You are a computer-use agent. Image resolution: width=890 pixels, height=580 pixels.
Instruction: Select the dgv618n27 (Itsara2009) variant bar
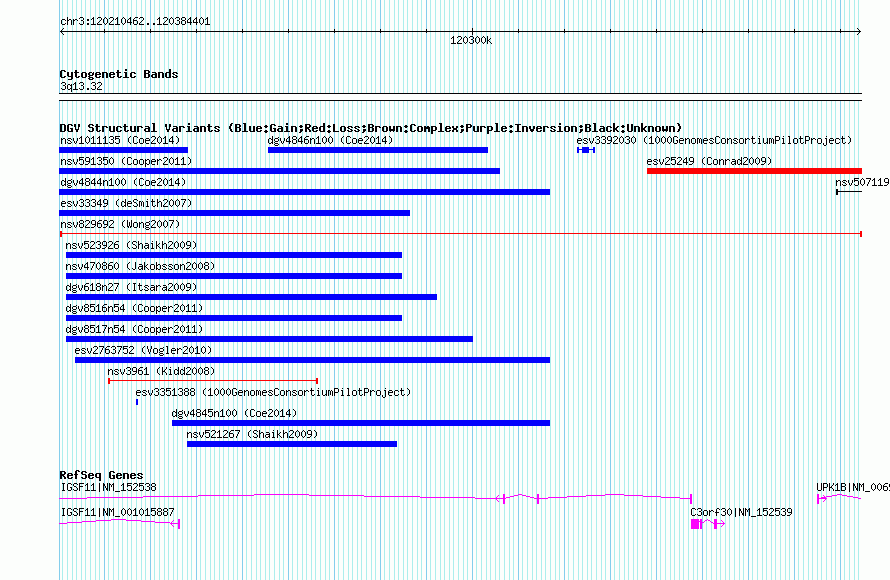[x=251, y=297]
